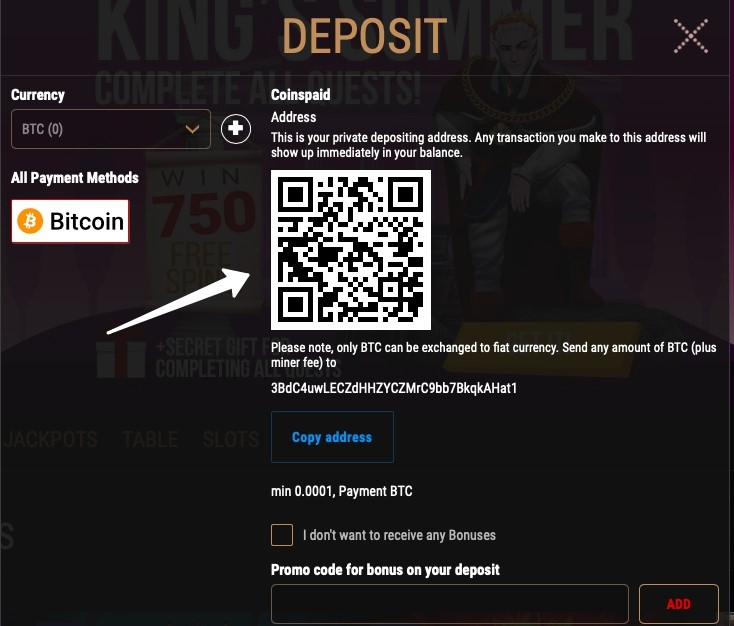Click the plus icon next to Currency
This screenshot has width=734, height=626.
click(x=235, y=128)
